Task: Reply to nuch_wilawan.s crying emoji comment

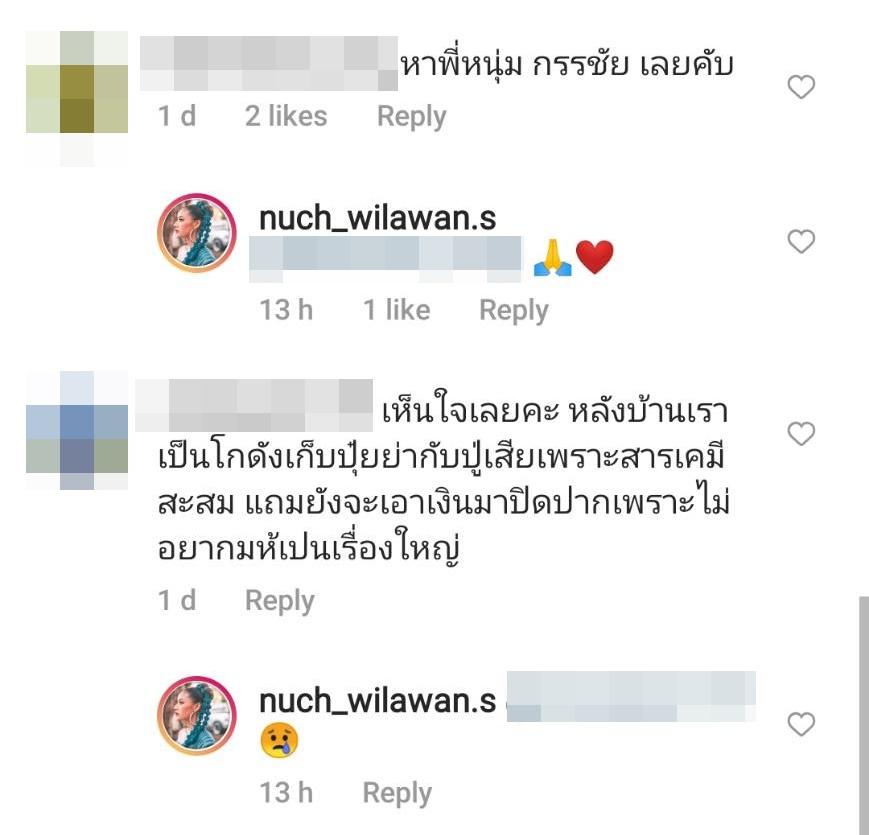Action: point(397,793)
